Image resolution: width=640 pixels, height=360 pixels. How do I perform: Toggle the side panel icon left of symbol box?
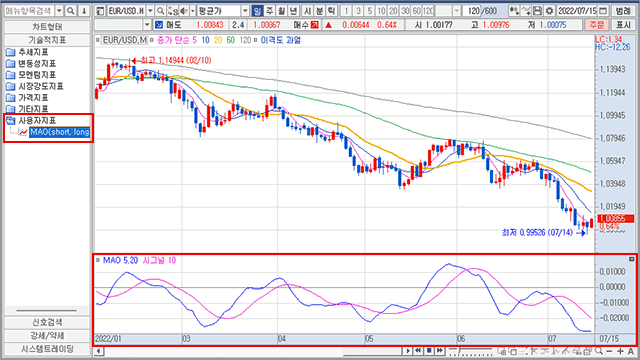tap(100, 11)
